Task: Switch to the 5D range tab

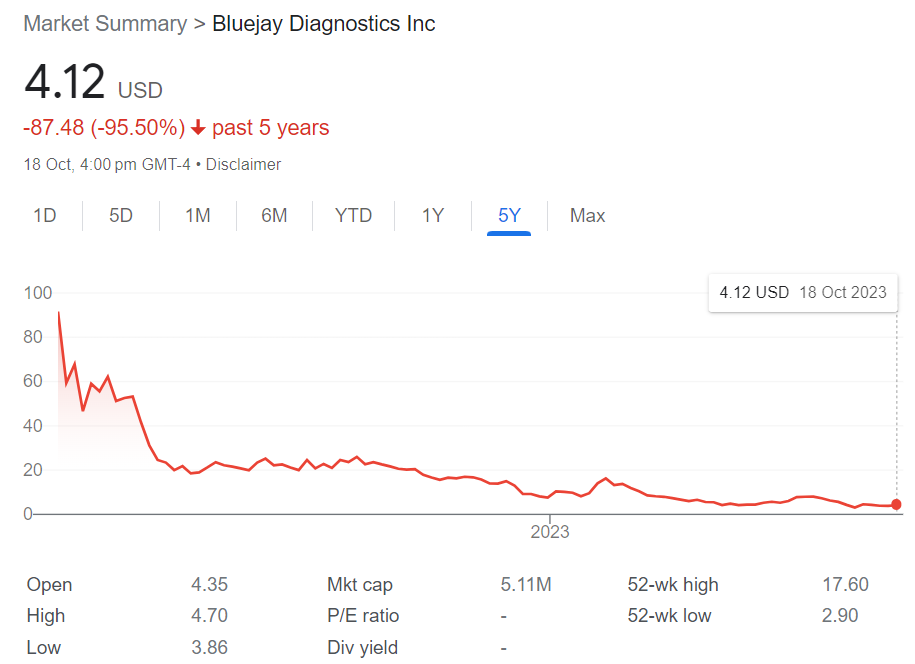Action: pyautogui.click(x=121, y=215)
